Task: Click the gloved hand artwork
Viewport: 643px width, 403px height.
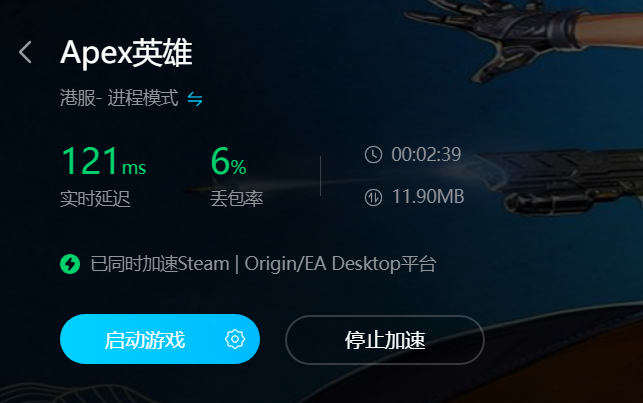Action: (513, 37)
